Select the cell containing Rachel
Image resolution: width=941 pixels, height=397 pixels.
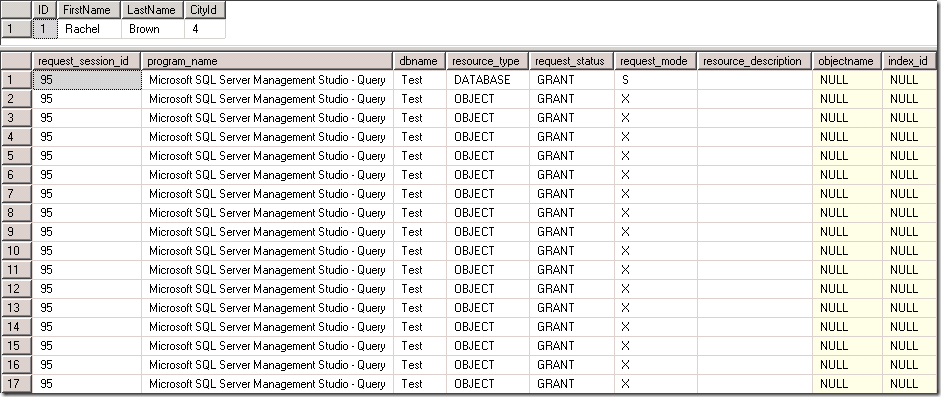(x=89, y=29)
